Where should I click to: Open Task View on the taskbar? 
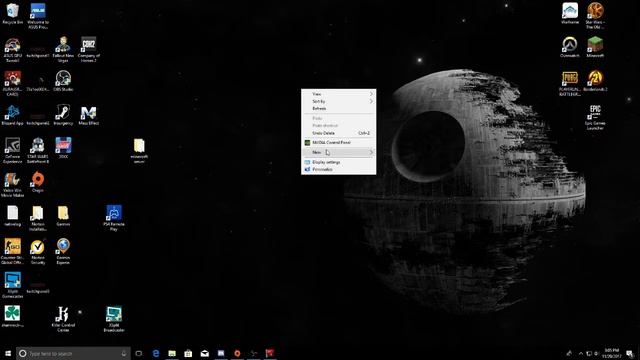pyautogui.click(x=139, y=353)
